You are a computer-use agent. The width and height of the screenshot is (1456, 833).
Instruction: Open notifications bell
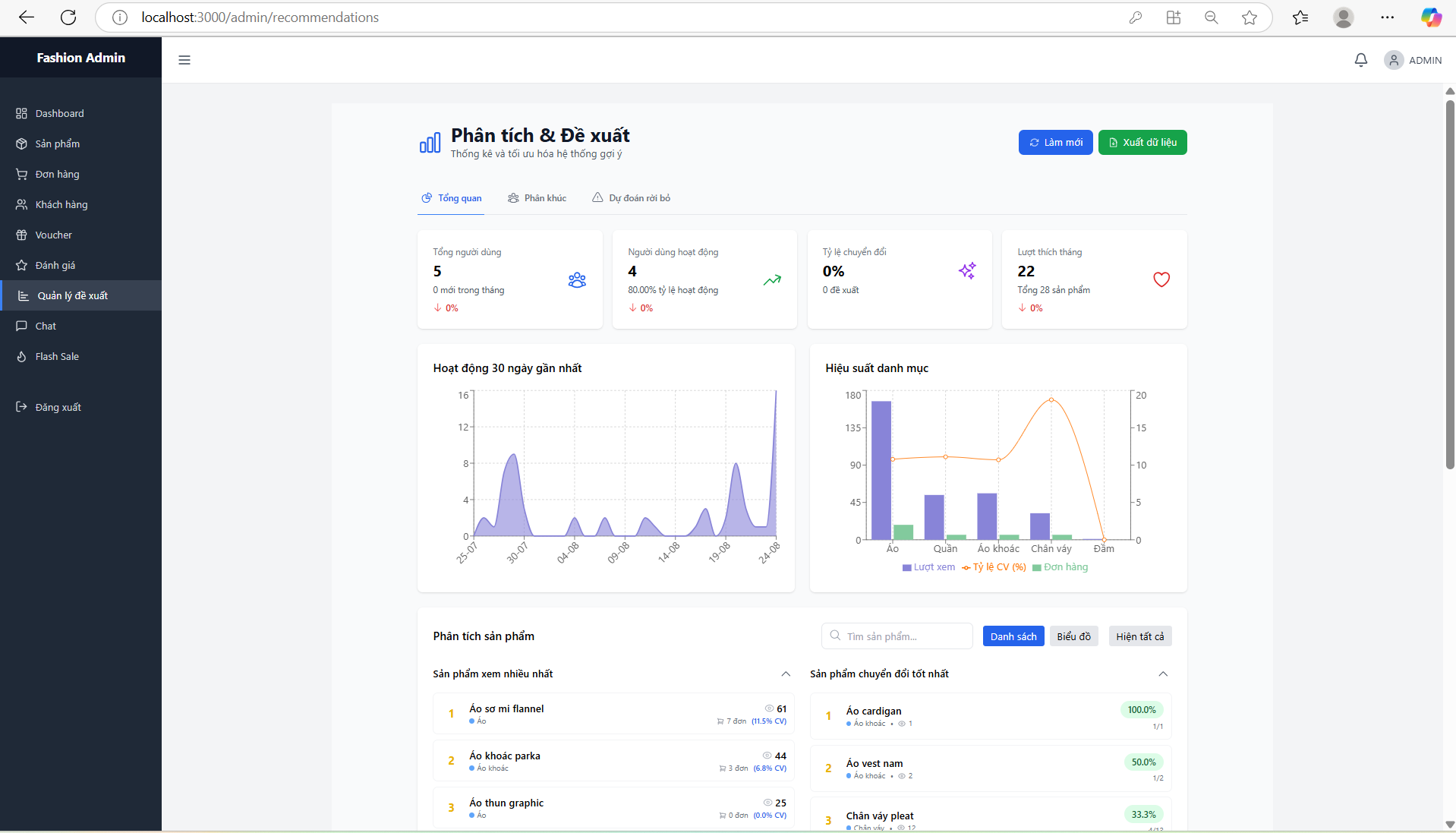(1361, 60)
